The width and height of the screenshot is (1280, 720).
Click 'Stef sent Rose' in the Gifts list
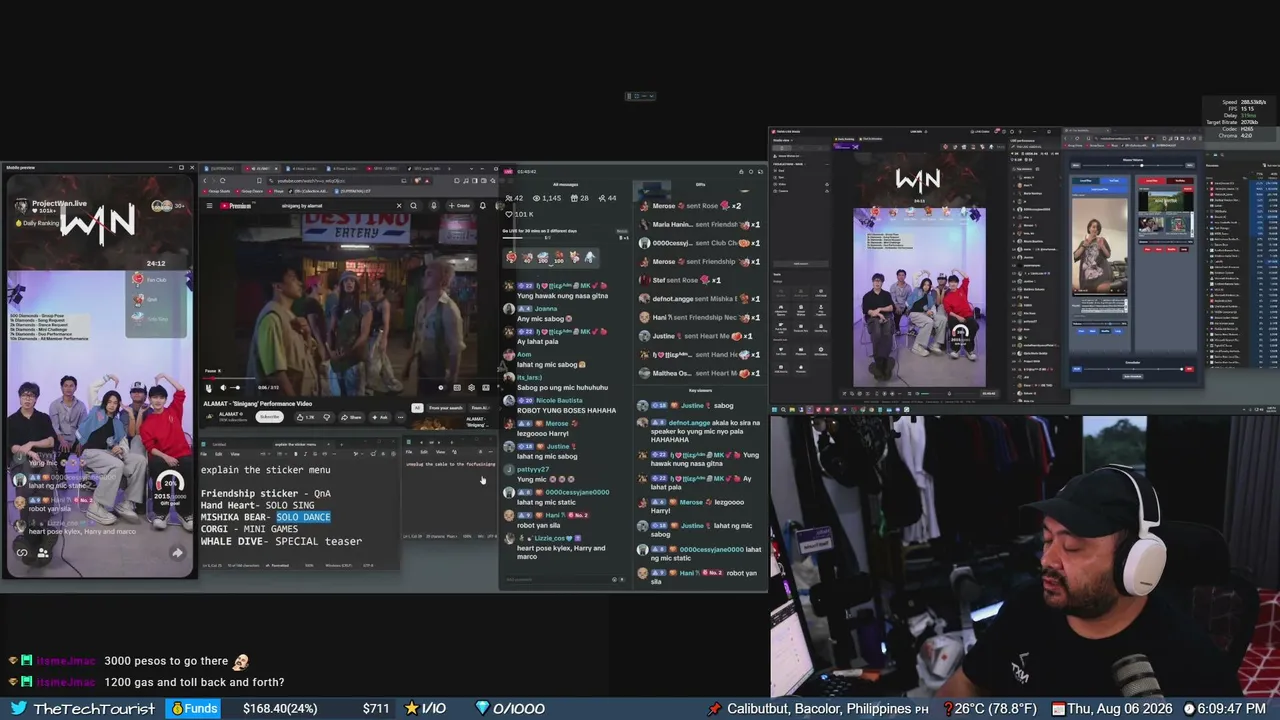tap(686, 280)
